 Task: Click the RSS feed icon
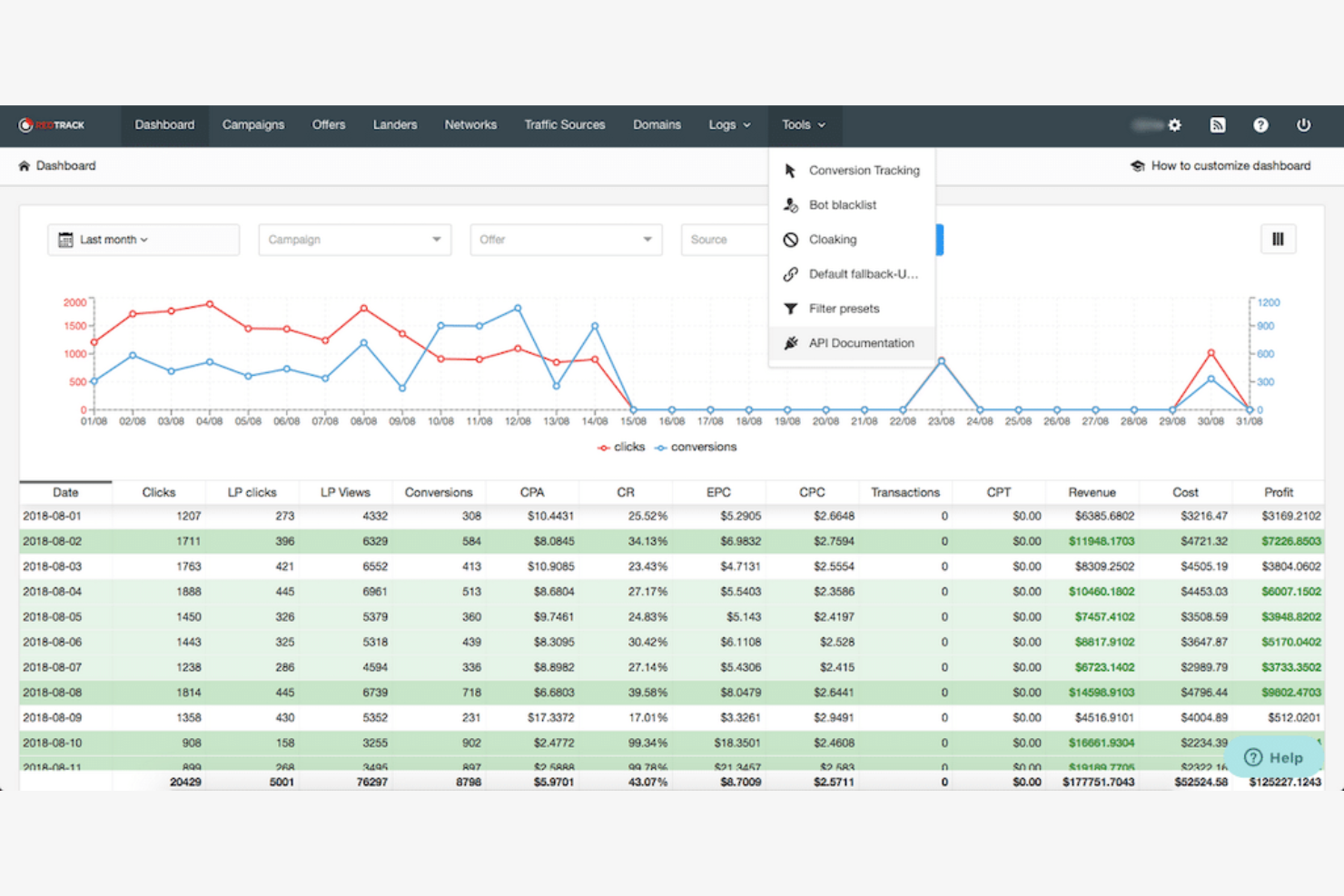coord(1218,124)
